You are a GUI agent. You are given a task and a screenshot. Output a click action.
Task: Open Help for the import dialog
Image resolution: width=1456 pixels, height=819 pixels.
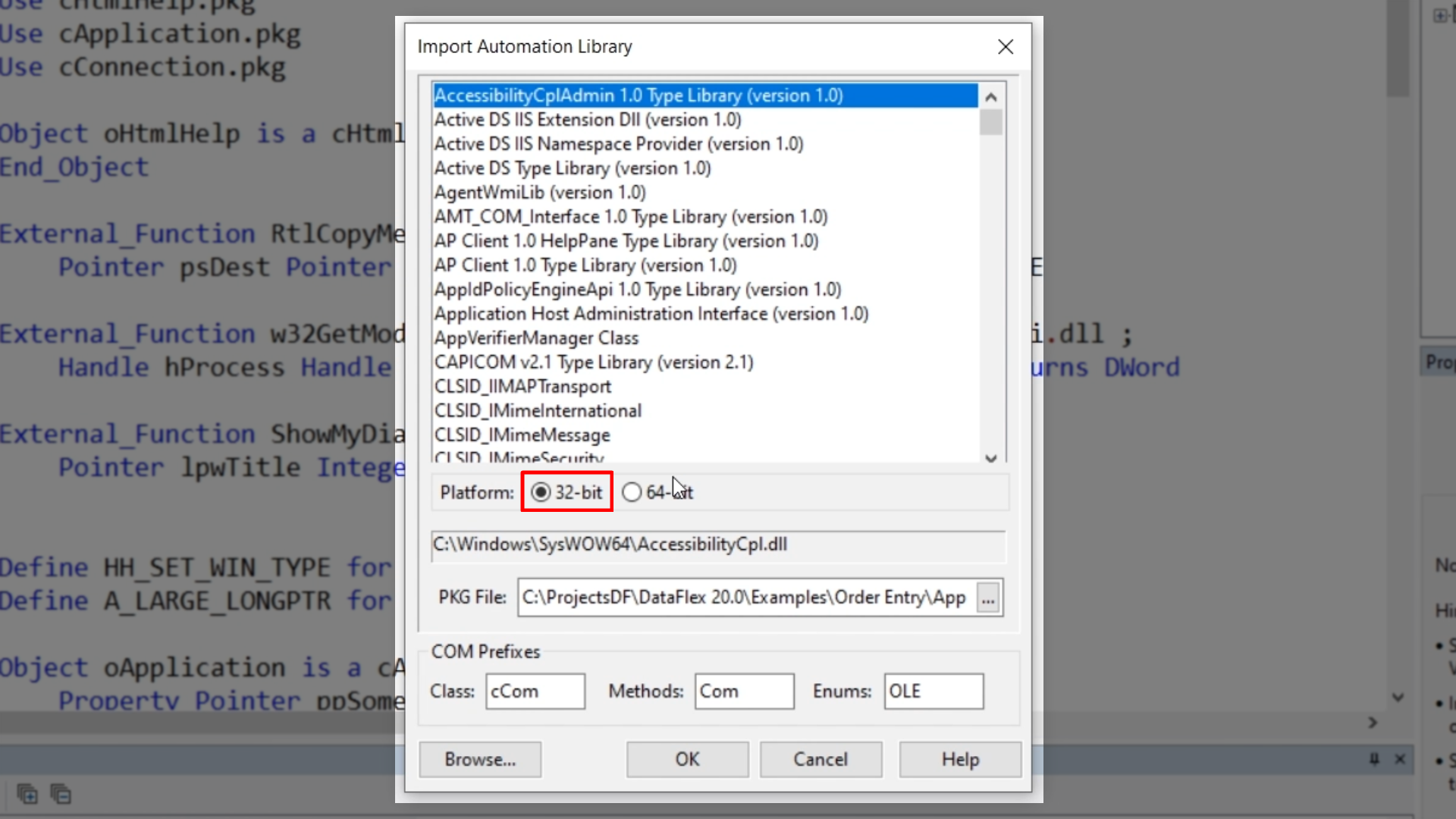(960, 759)
